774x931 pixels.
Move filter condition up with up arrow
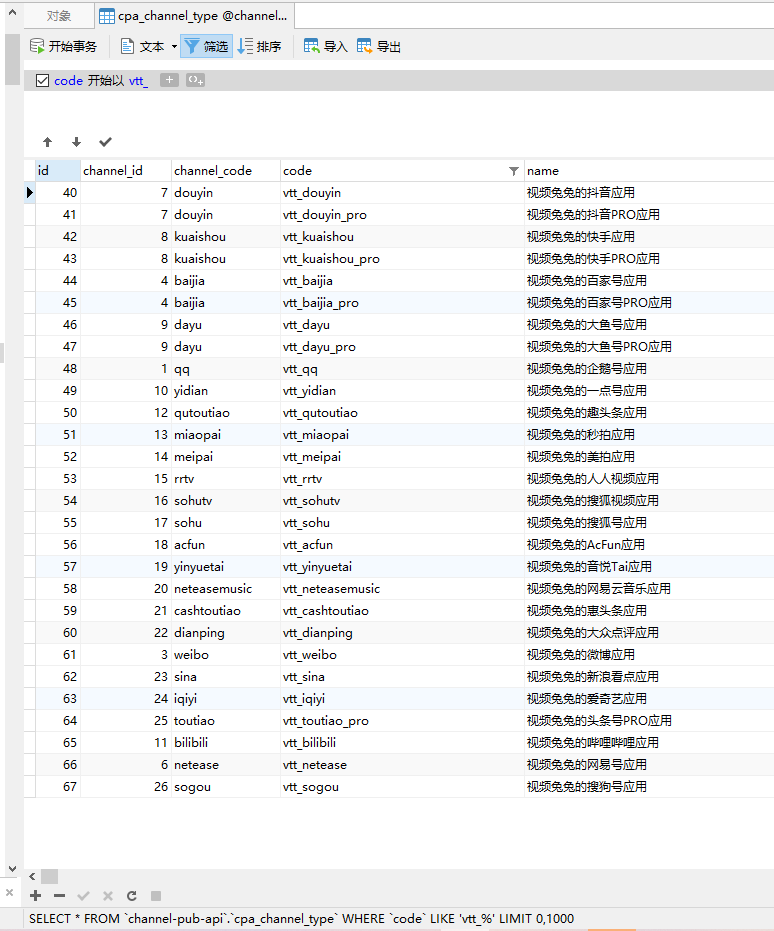pyautogui.click(x=47, y=142)
